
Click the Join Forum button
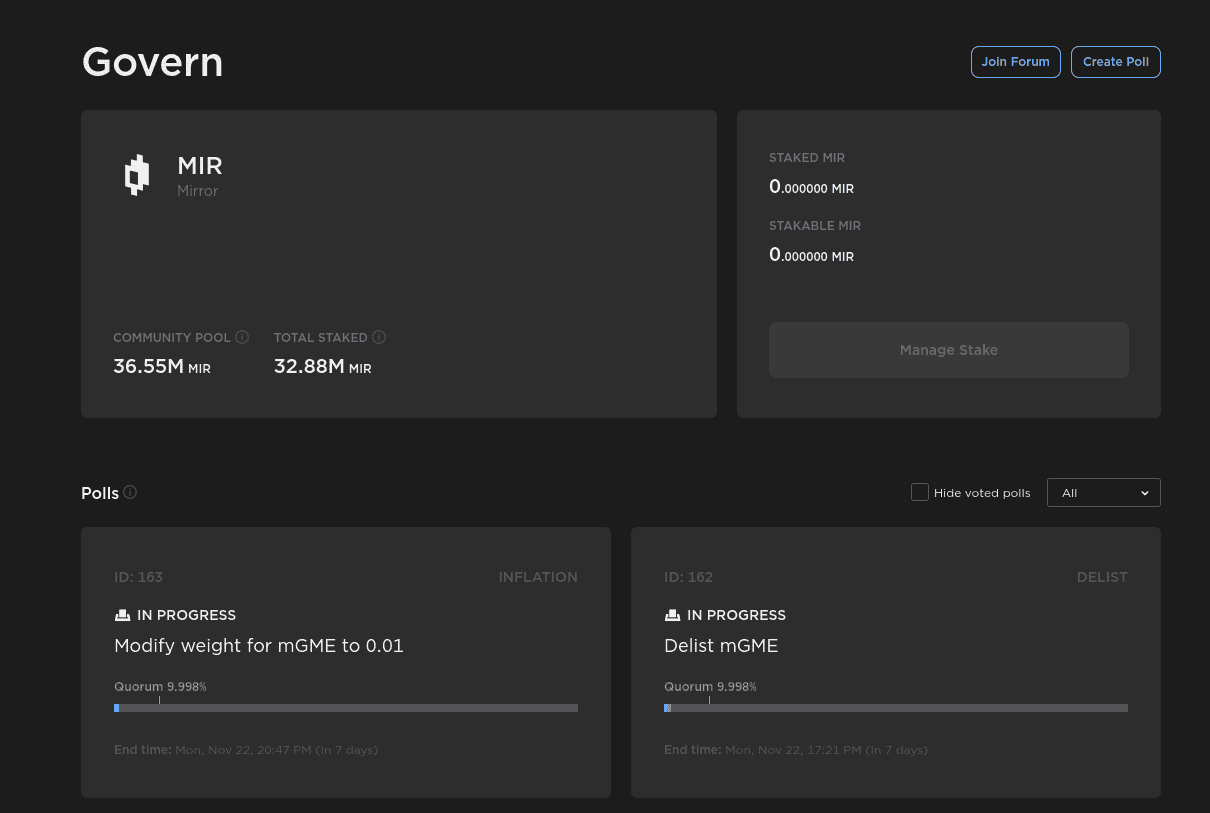point(1015,61)
